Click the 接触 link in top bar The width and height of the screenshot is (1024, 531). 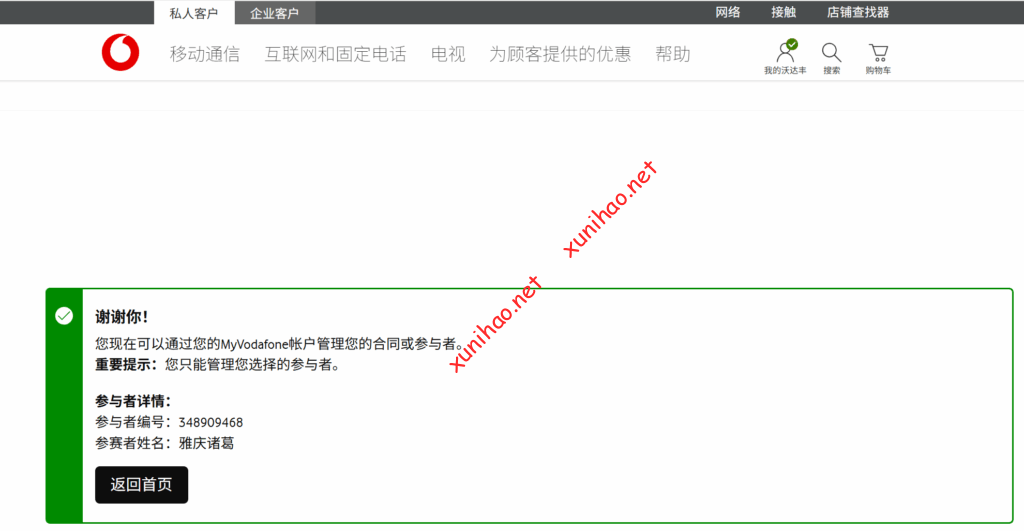783,13
